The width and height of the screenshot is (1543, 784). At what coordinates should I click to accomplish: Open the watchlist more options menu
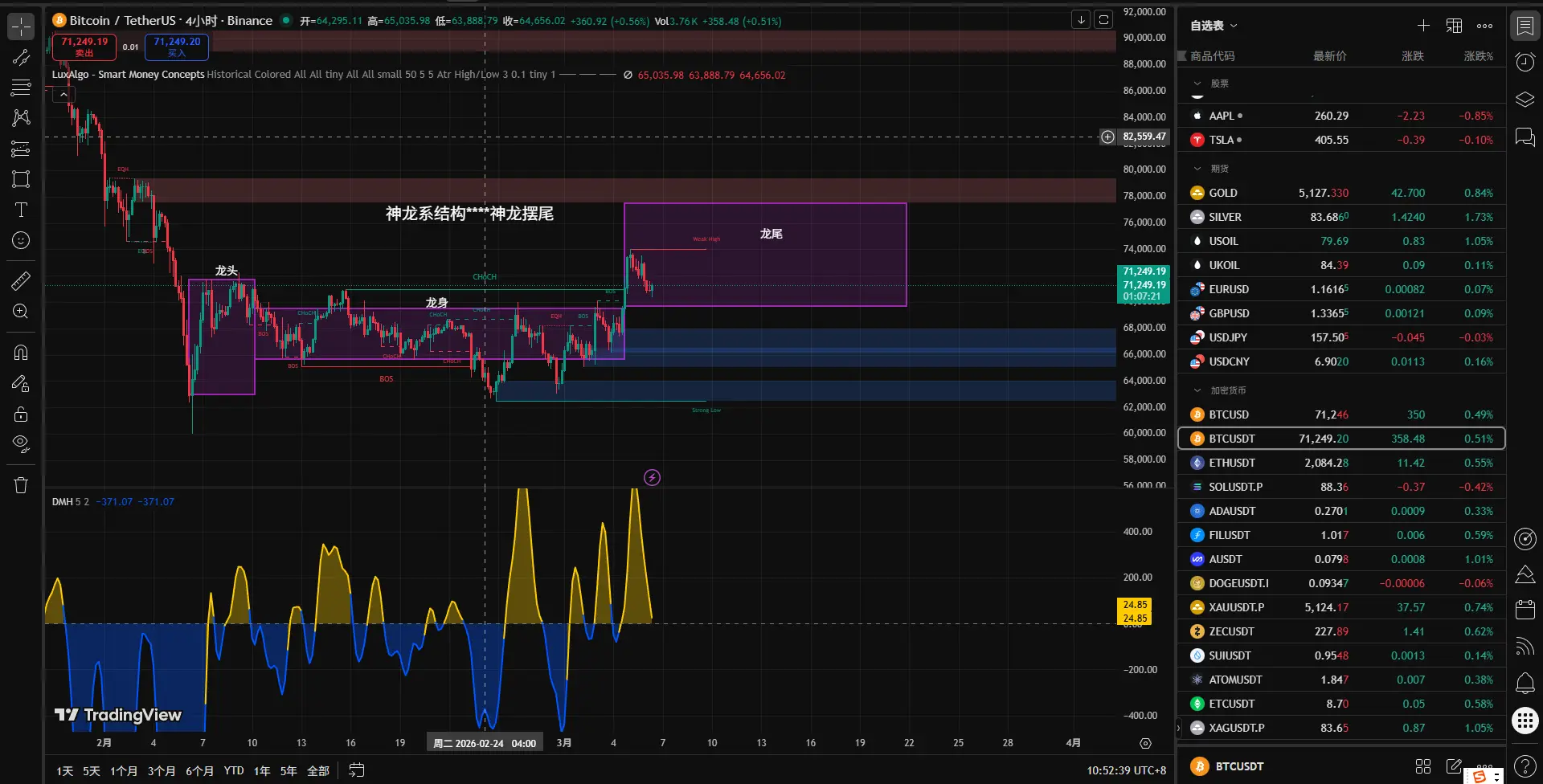click(1484, 26)
